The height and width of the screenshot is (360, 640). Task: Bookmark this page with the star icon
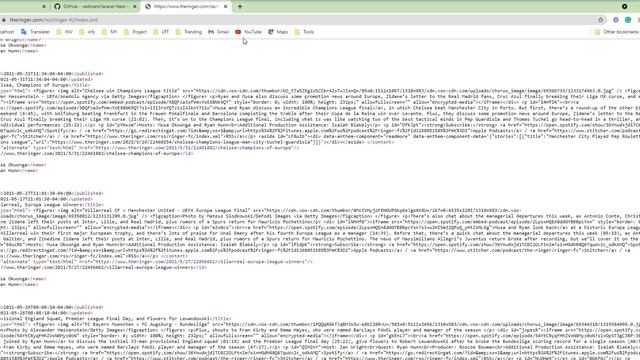tap(600, 20)
